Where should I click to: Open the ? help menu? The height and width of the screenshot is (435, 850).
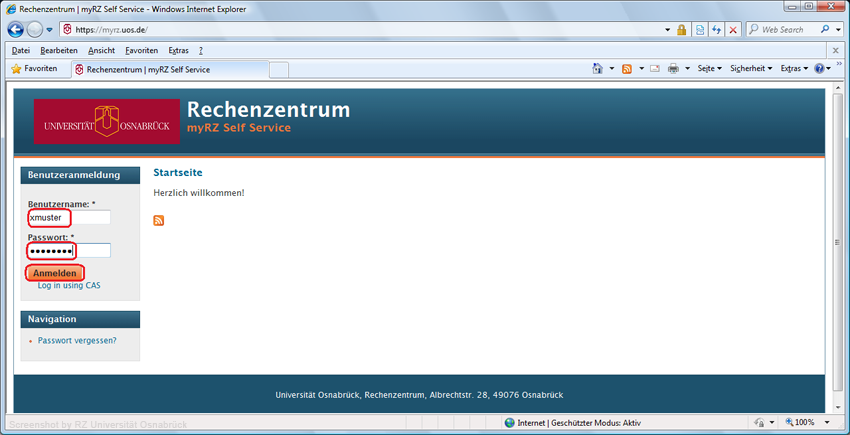(201, 50)
